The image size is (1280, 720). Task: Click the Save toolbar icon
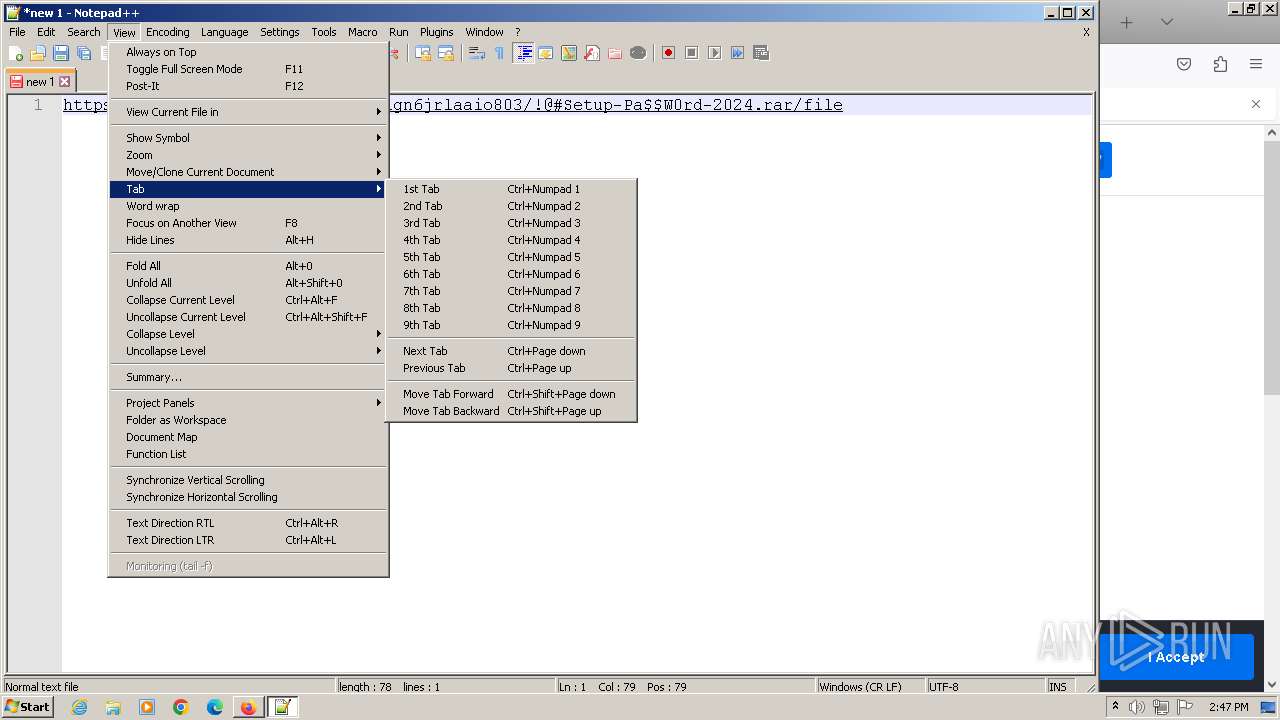click(61, 53)
